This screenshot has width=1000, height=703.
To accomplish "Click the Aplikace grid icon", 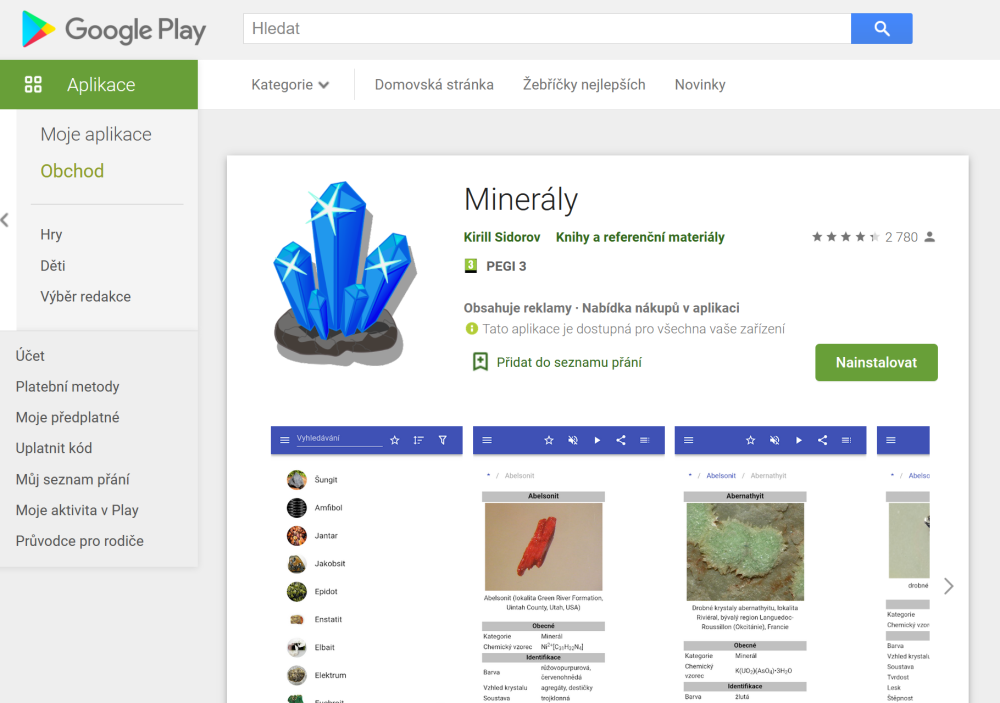I will [33, 84].
